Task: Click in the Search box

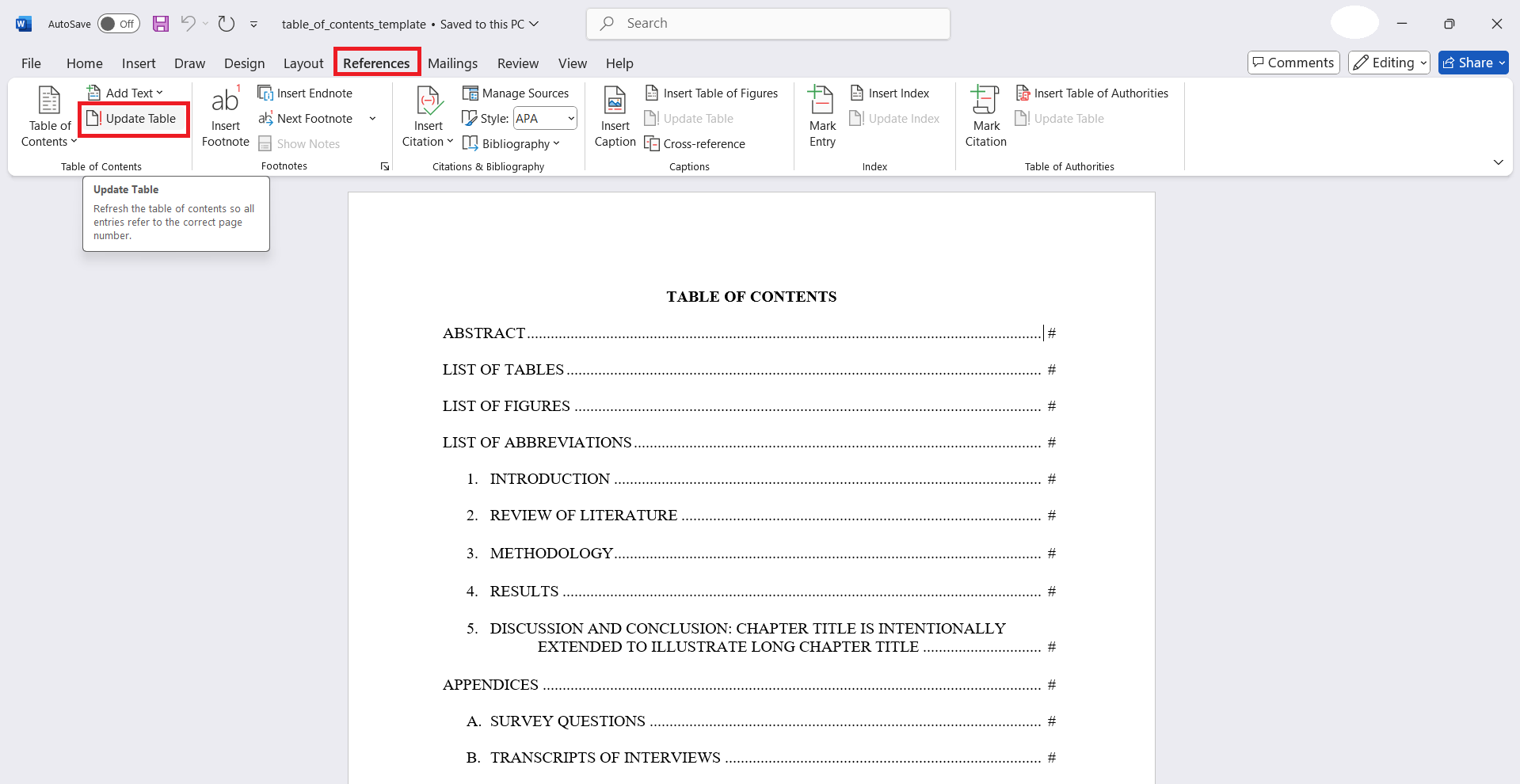Action: click(768, 24)
